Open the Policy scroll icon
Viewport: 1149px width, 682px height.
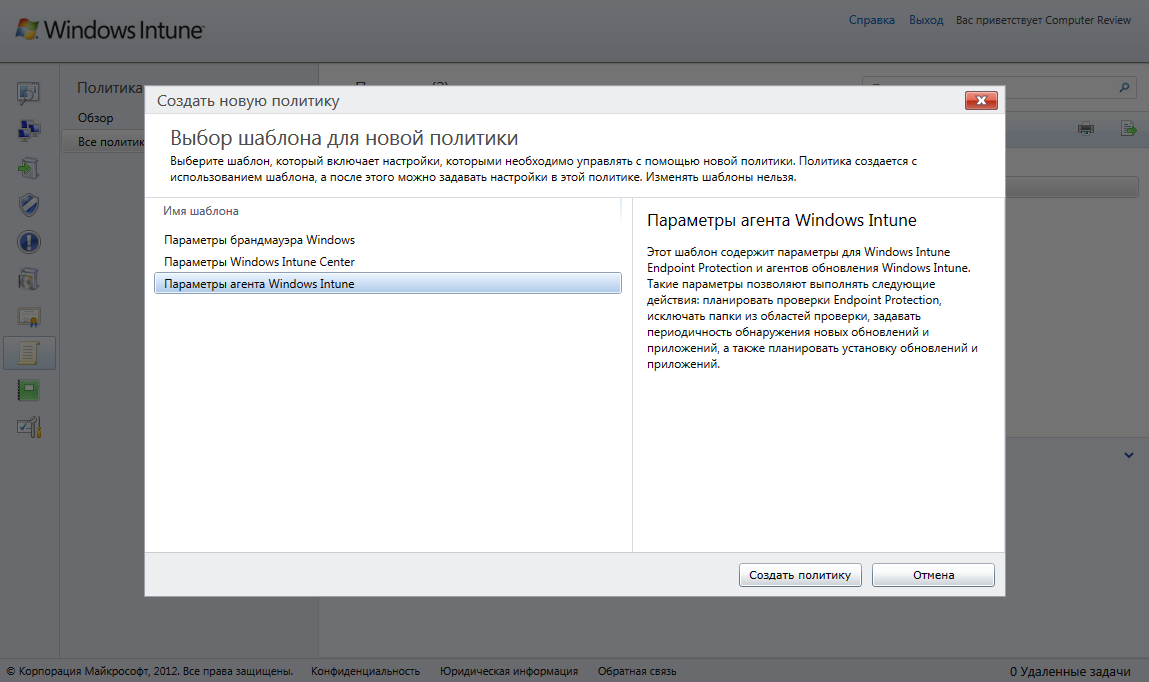click(x=29, y=353)
